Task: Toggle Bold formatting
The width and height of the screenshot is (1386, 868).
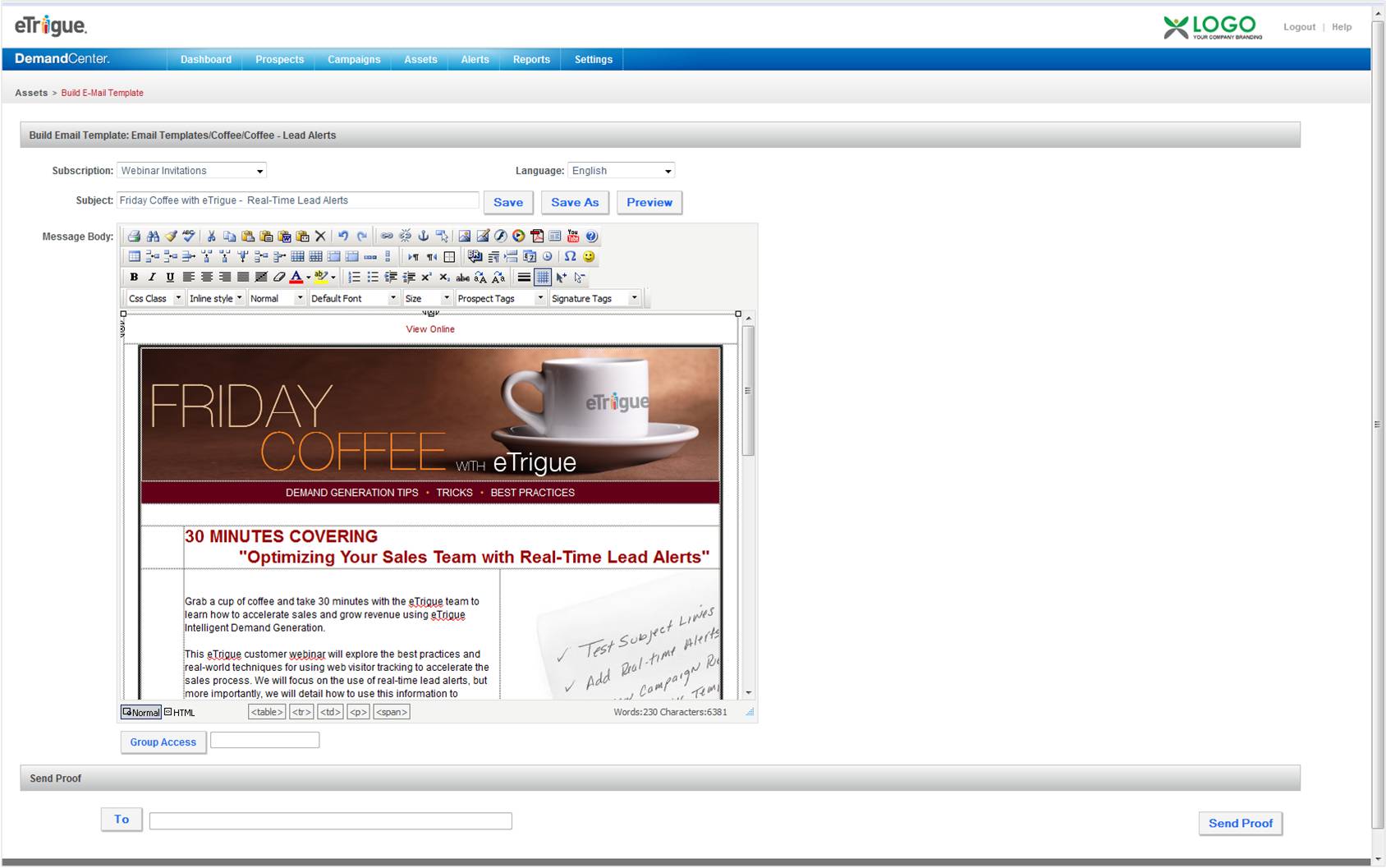Action: pyautogui.click(x=134, y=278)
